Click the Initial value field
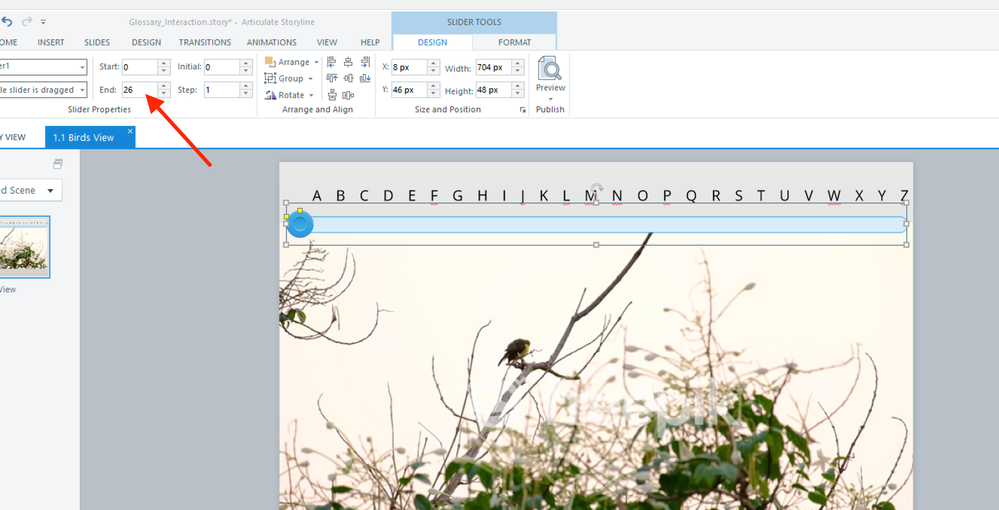 222,67
